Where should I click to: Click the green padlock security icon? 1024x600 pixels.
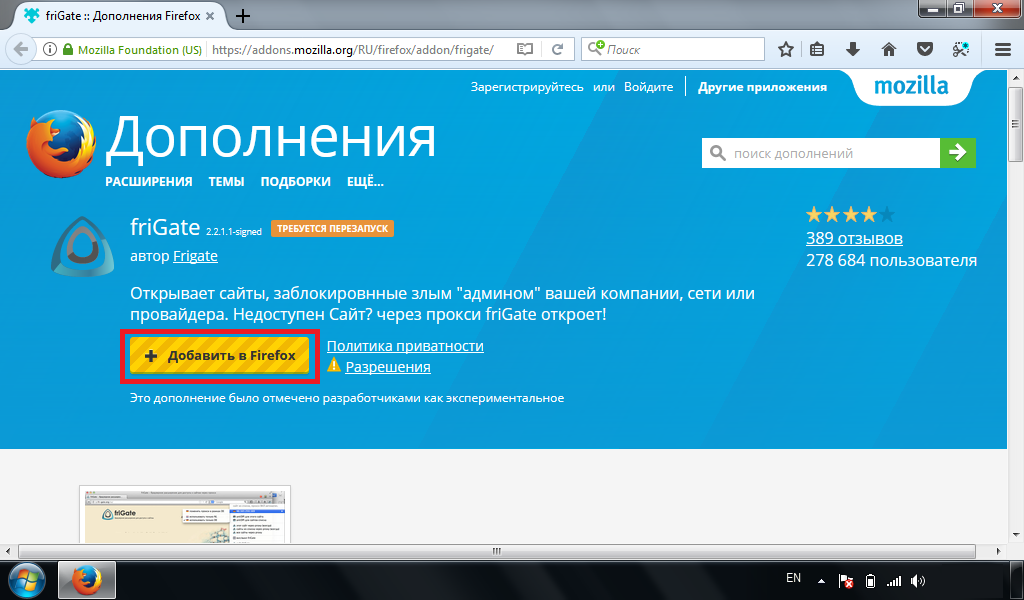point(68,50)
